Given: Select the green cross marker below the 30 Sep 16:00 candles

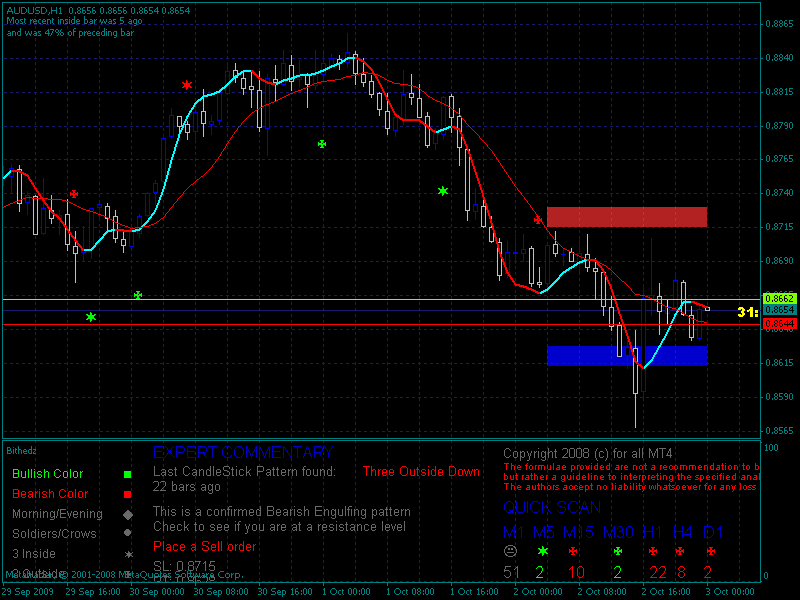Looking at the screenshot, I should (322, 144).
